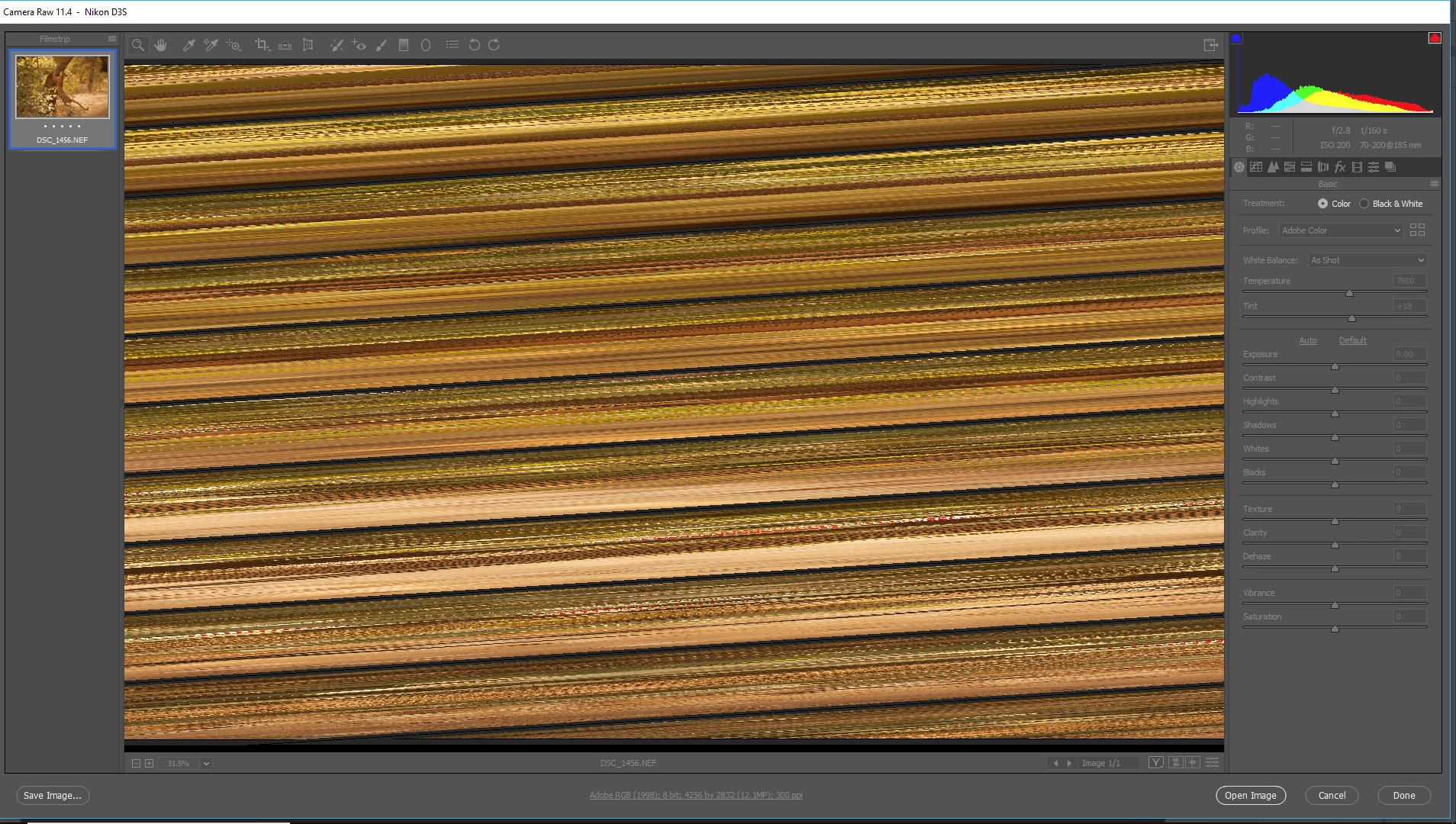Select the Adjustment Brush tool

tap(381, 45)
